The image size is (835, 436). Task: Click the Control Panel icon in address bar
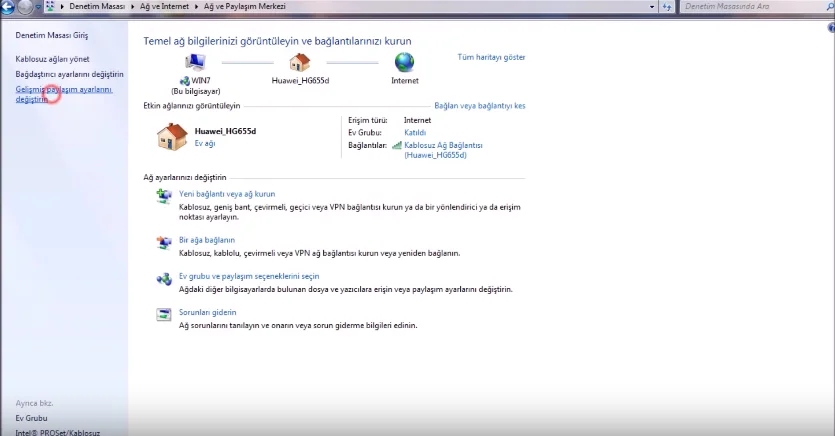click(50, 6)
